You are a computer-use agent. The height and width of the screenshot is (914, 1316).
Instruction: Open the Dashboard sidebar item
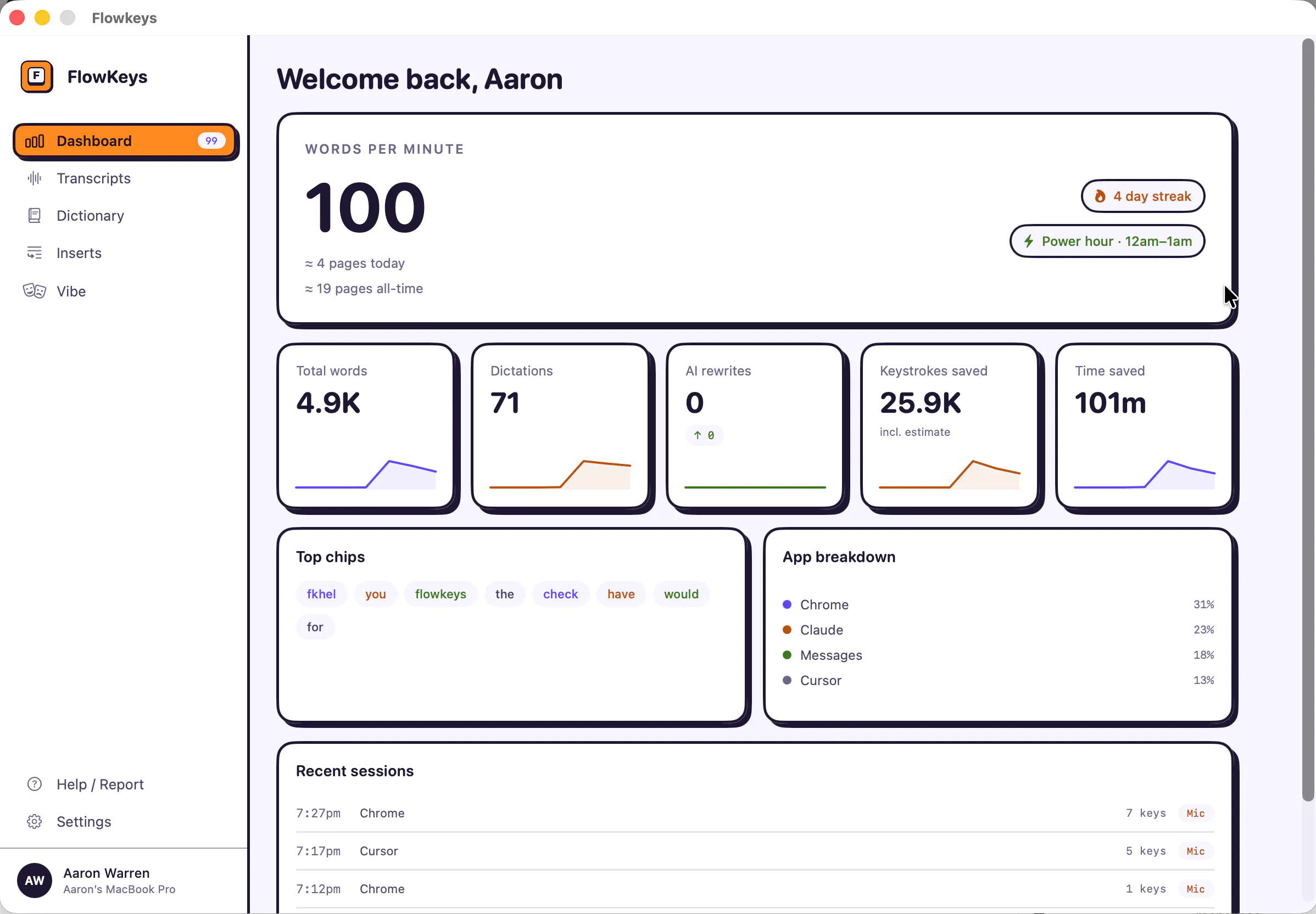124,141
